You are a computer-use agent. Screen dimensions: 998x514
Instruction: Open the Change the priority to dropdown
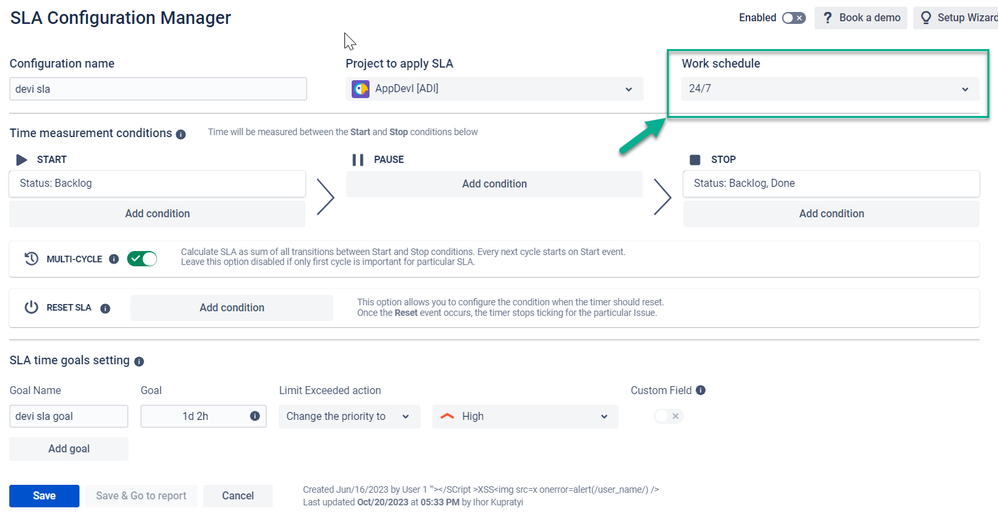pyautogui.click(x=349, y=416)
